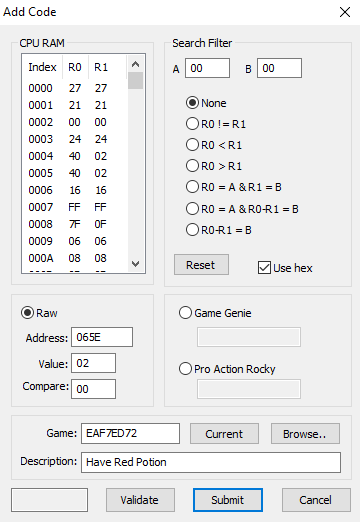Click the CPU RAM scroll up arrow
The image size is (360, 522).
pyautogui.click(x=135, y=64)
